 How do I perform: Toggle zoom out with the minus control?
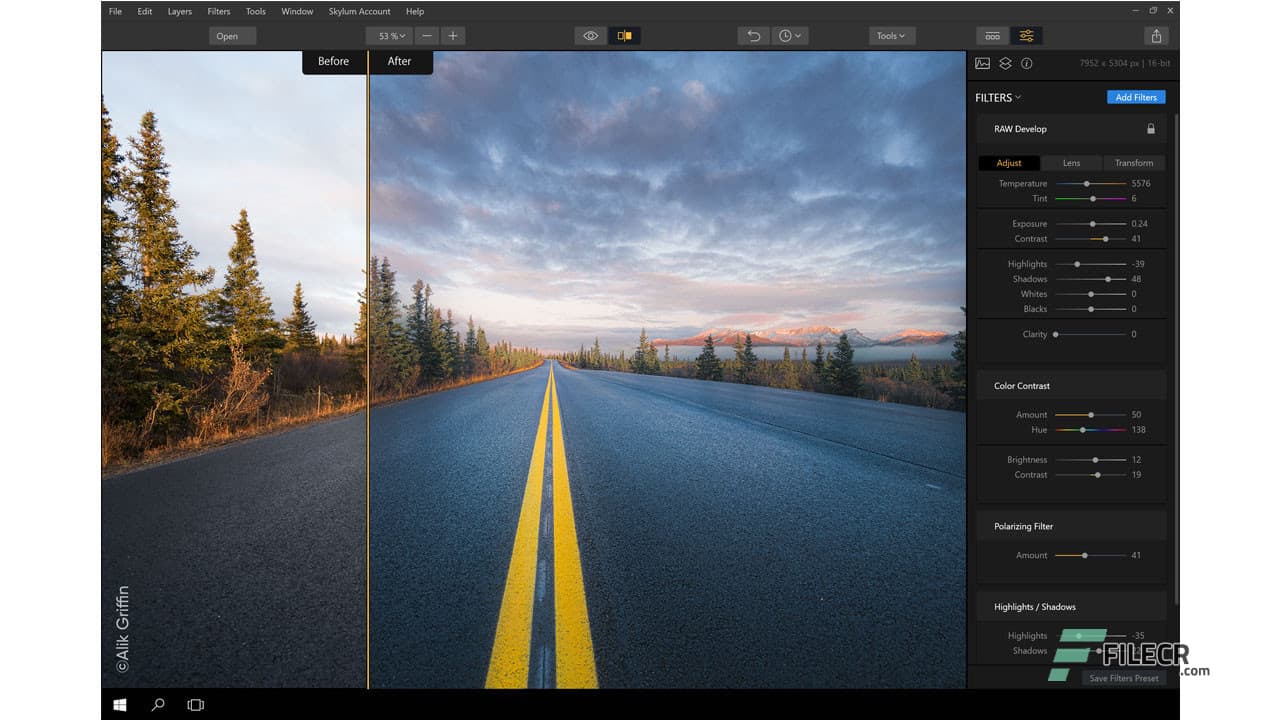tap(427, 35)
